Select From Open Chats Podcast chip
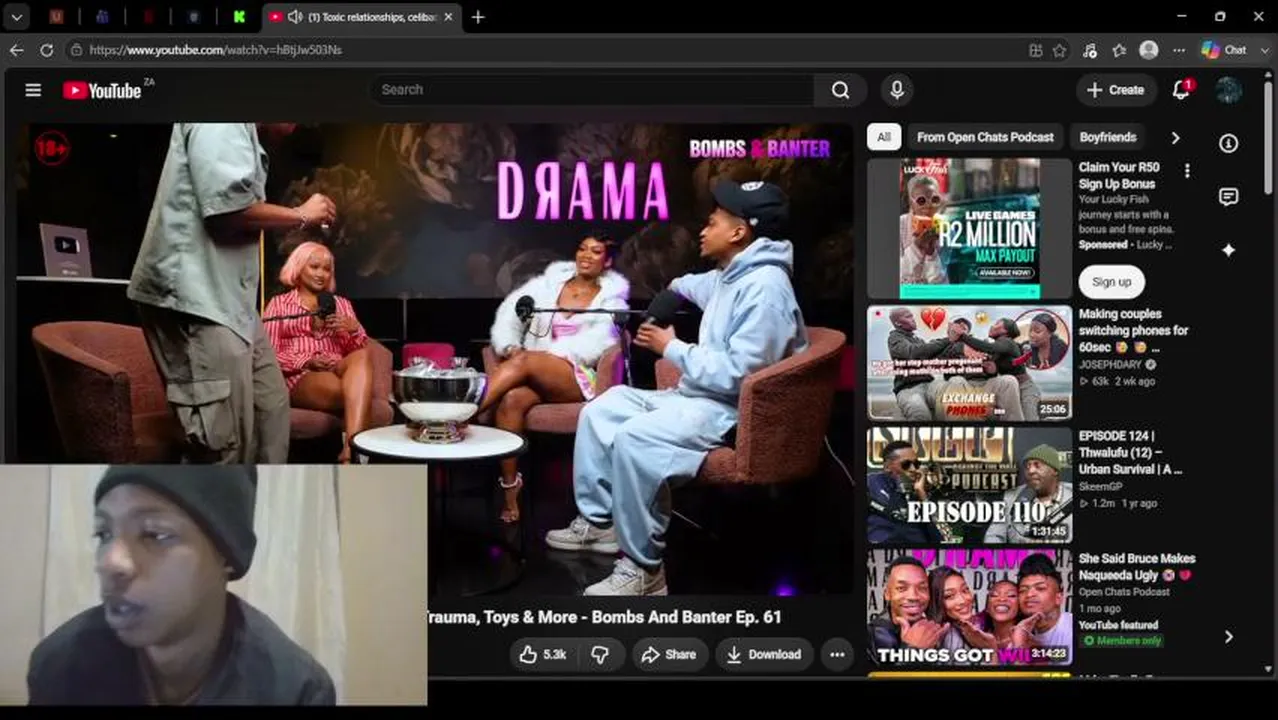The width and height of the screenshot is (1278, 720). (985, 137)
